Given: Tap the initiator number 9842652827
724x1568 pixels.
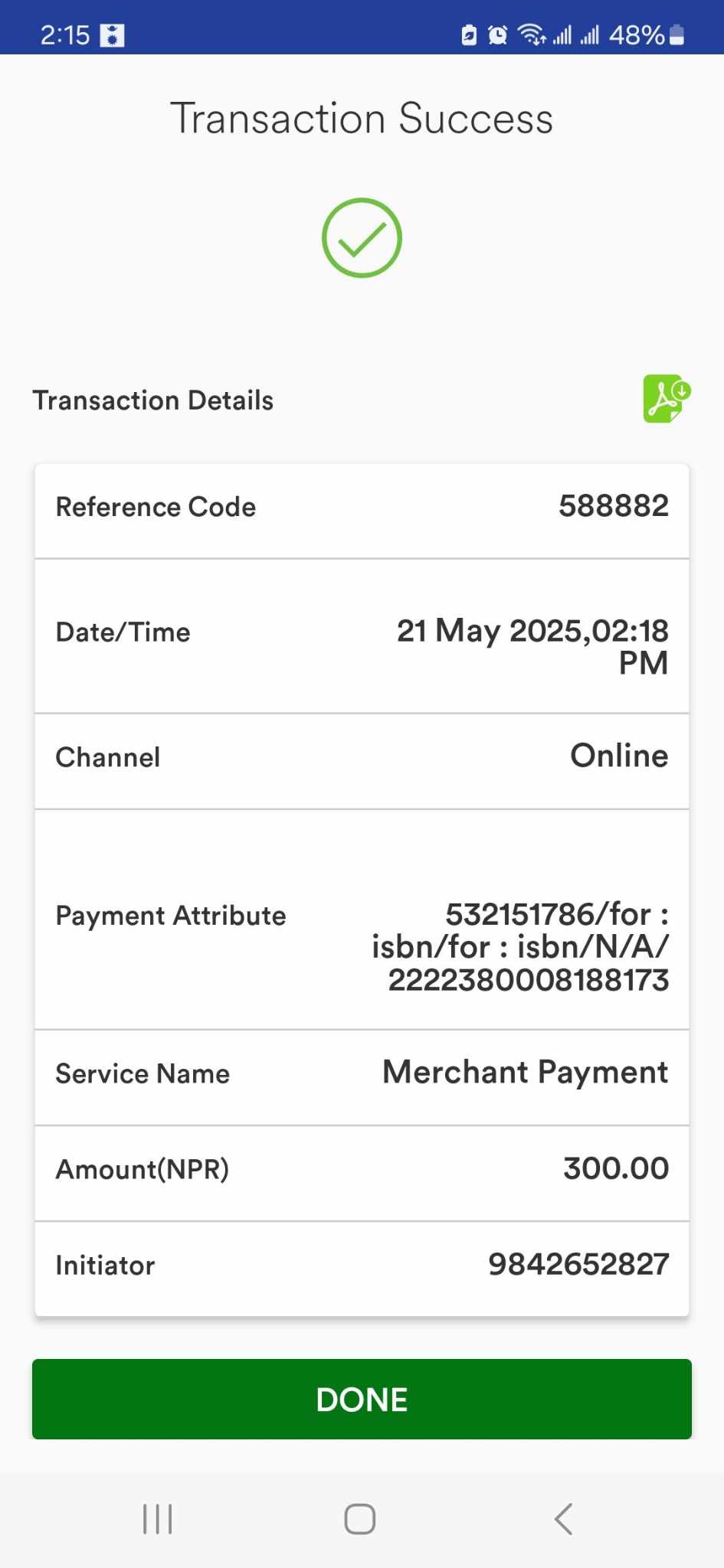Looking at the screenshot, I should pos(578,1265).
